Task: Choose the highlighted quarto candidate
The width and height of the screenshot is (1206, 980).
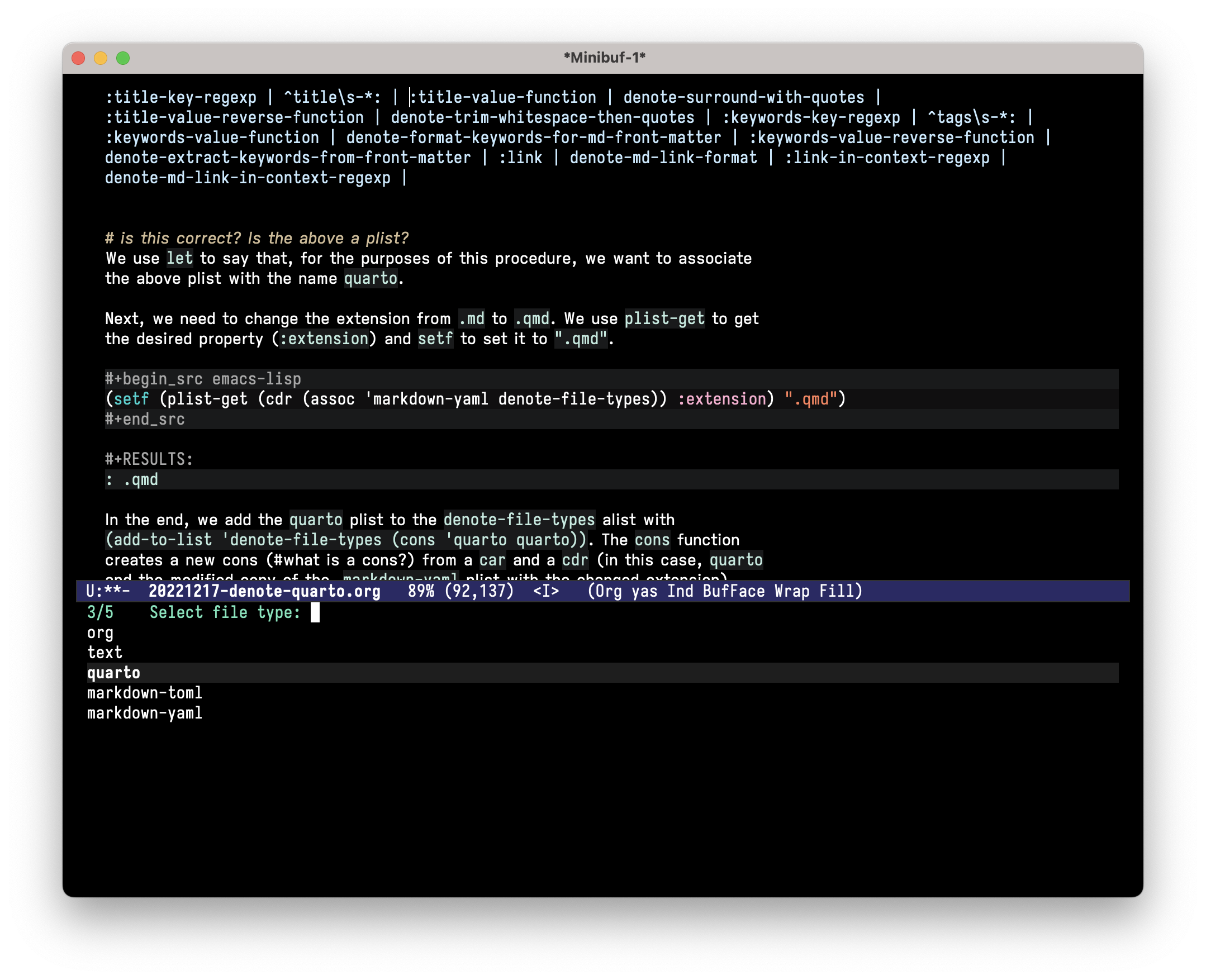Action: (602, 673)
